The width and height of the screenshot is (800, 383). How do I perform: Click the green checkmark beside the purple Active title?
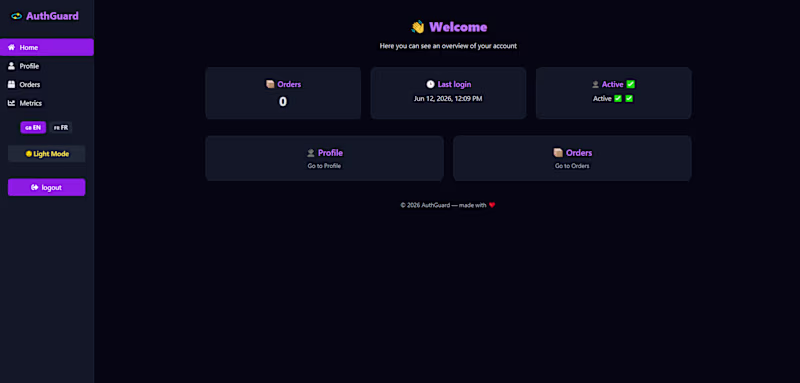631,84
